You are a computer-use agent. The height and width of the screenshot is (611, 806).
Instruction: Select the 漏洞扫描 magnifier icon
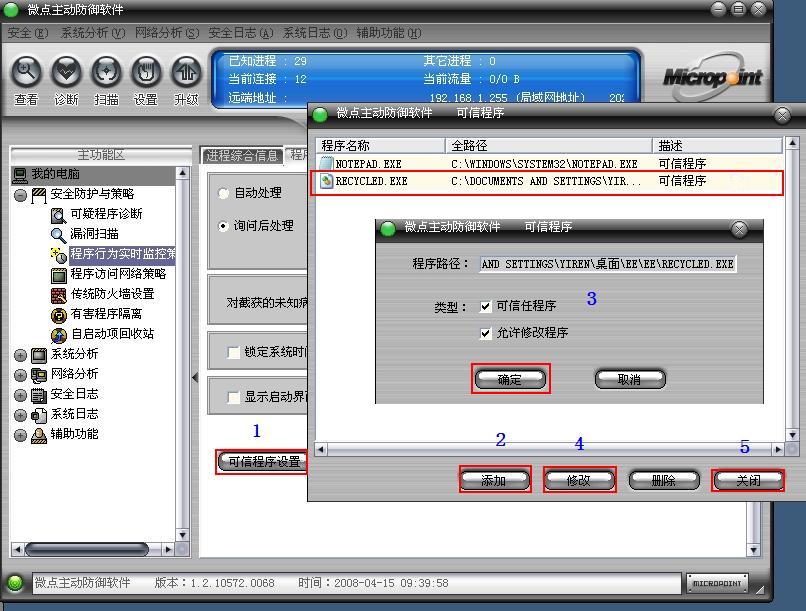pos(59,235)
